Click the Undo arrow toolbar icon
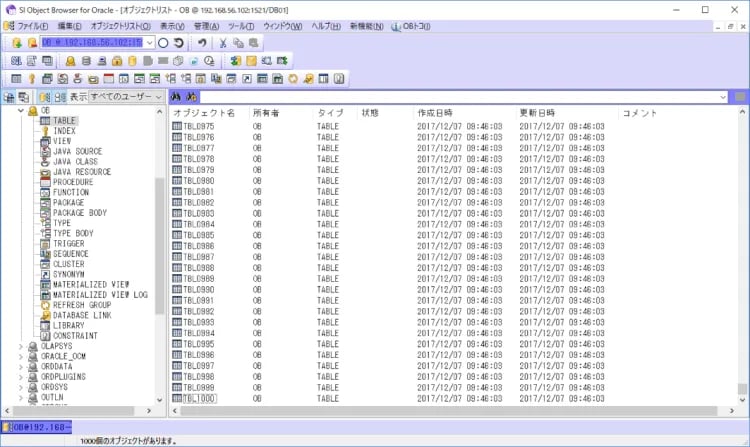Viewport: 750px width, 447px height. pyautogui.click(x=201, y=43)
